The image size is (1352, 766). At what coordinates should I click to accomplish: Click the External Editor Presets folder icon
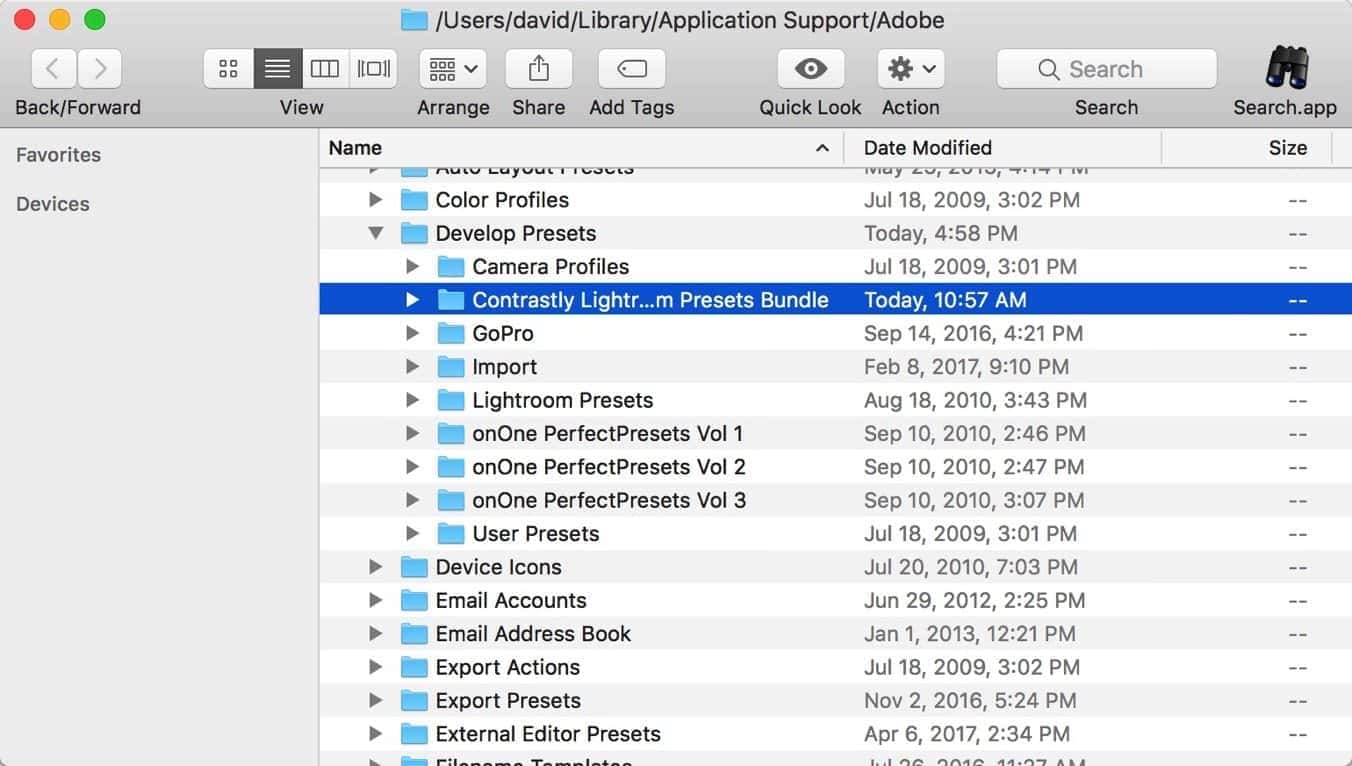pyautogui.click(x=414, y=734)
